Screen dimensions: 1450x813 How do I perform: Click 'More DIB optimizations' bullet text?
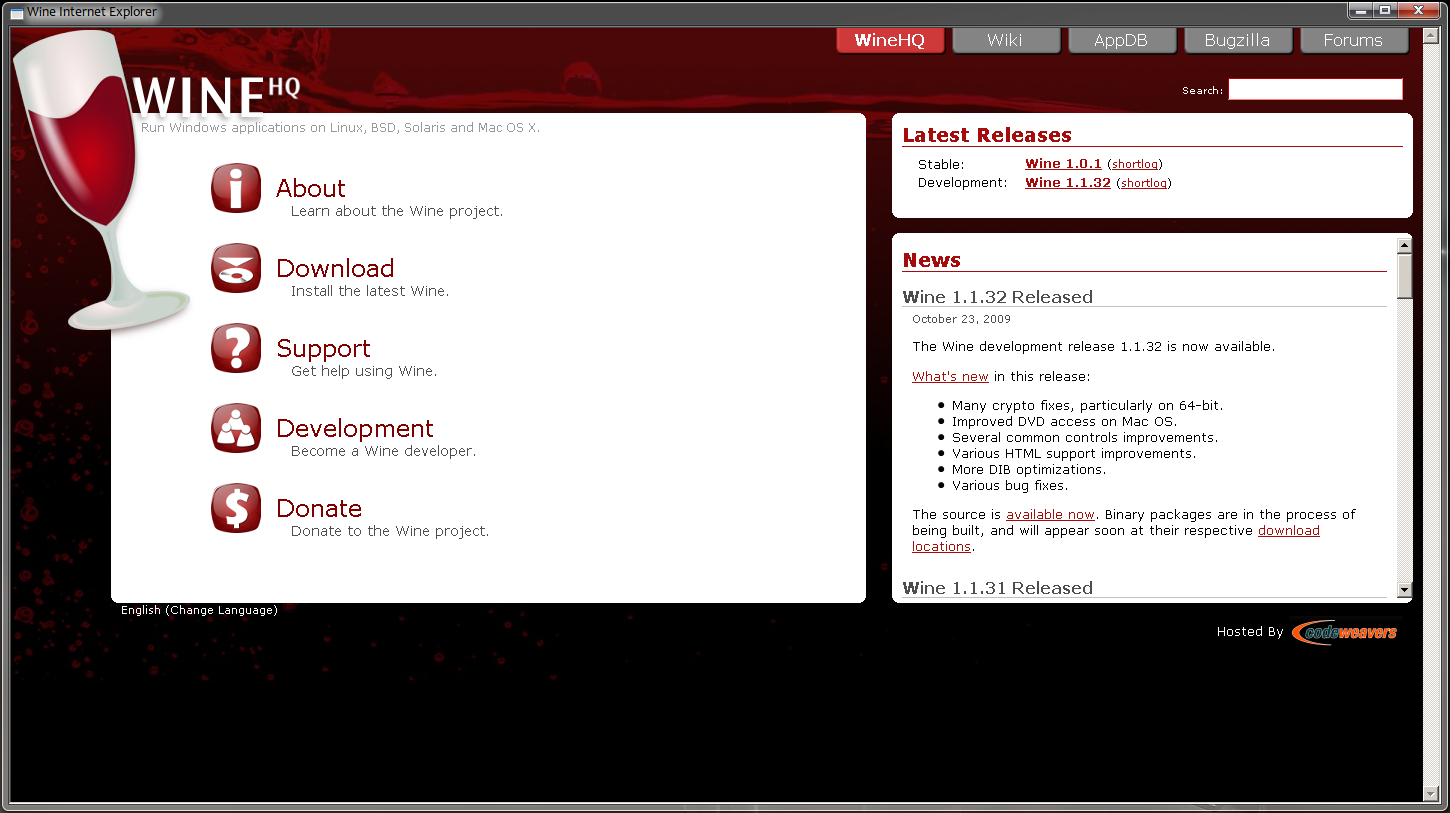pyautogui.click(x=1029, y=470)
